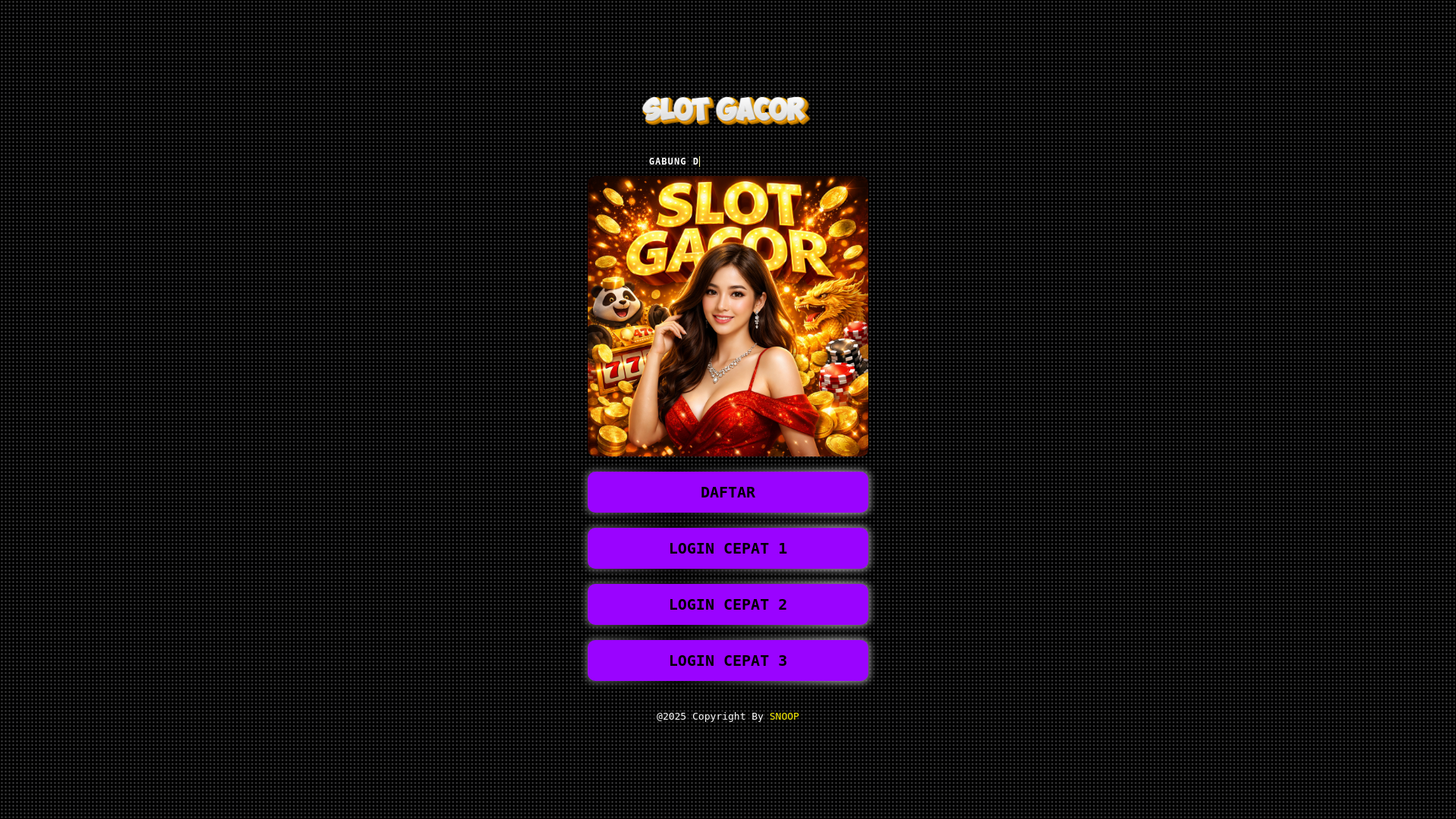Click the Slot Gacor logo at top
1456x819 pixels.
726,111
